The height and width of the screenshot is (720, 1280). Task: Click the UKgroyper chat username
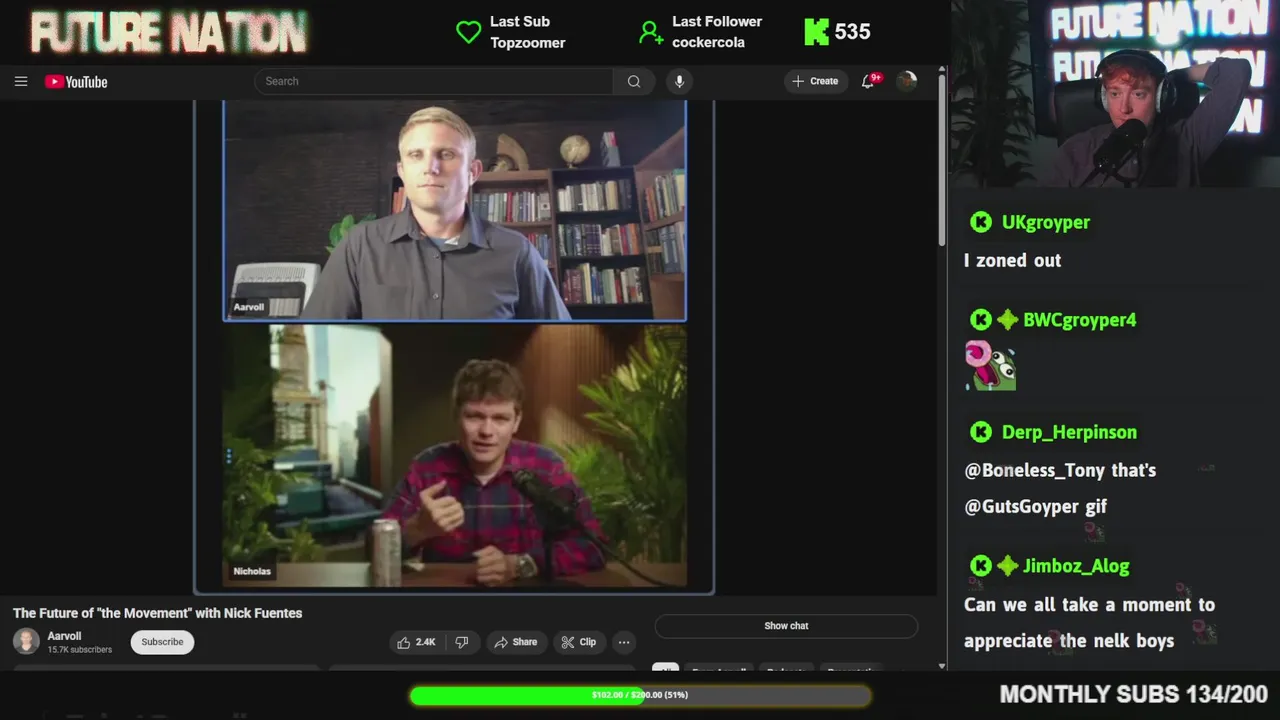1046,222
